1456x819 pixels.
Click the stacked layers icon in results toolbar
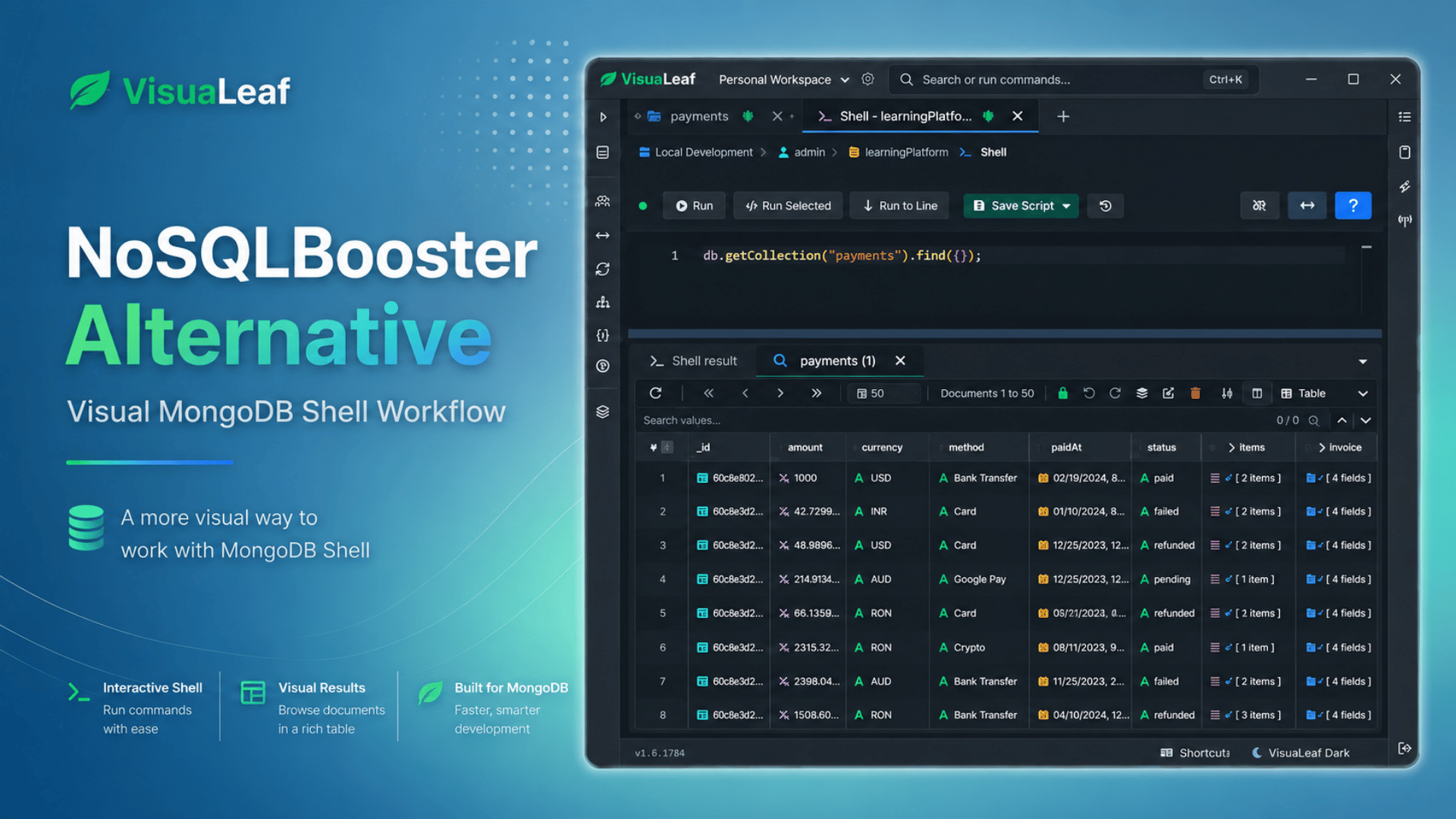pos(1141,393)
